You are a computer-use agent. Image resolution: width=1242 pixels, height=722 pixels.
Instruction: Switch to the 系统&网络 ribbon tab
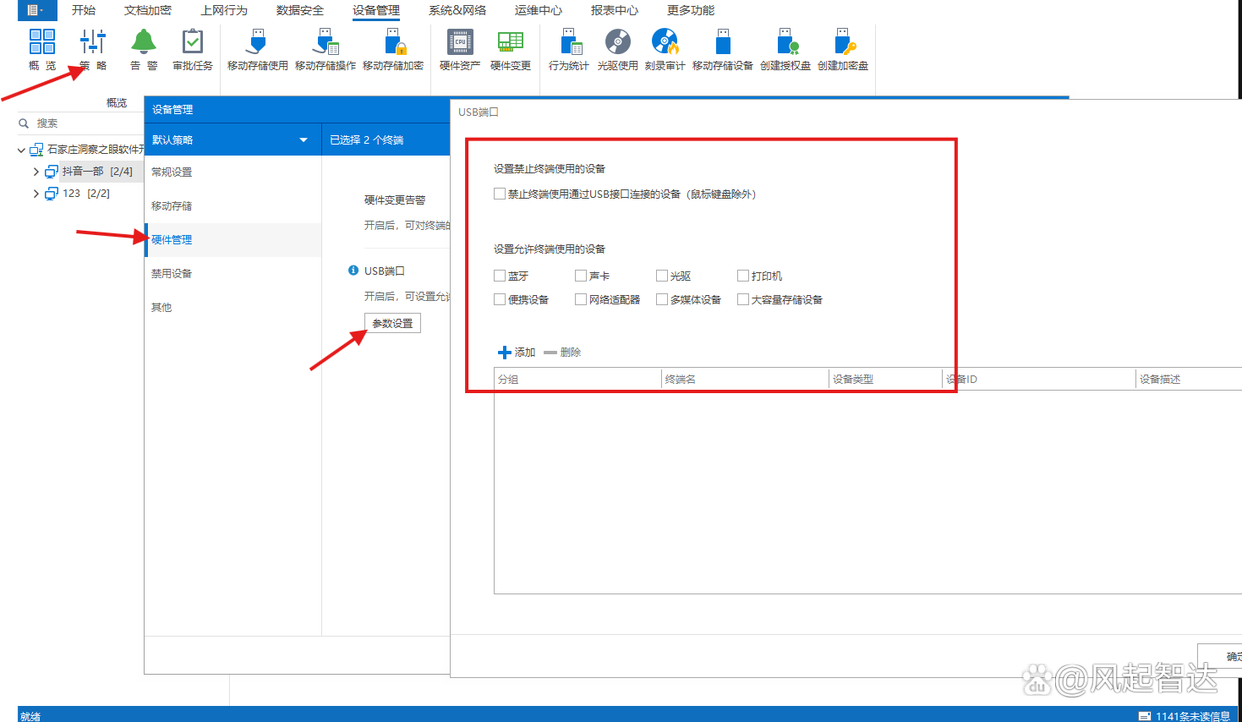457,10
